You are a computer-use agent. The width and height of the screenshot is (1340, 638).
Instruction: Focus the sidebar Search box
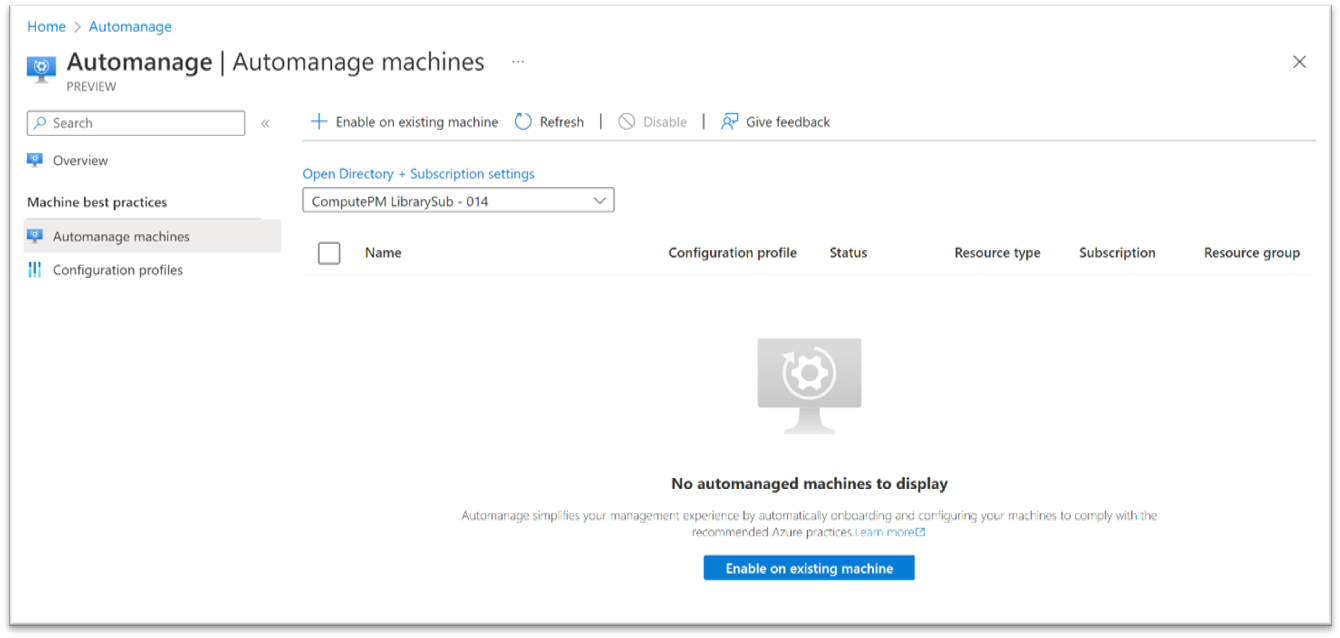click(136, 123)
